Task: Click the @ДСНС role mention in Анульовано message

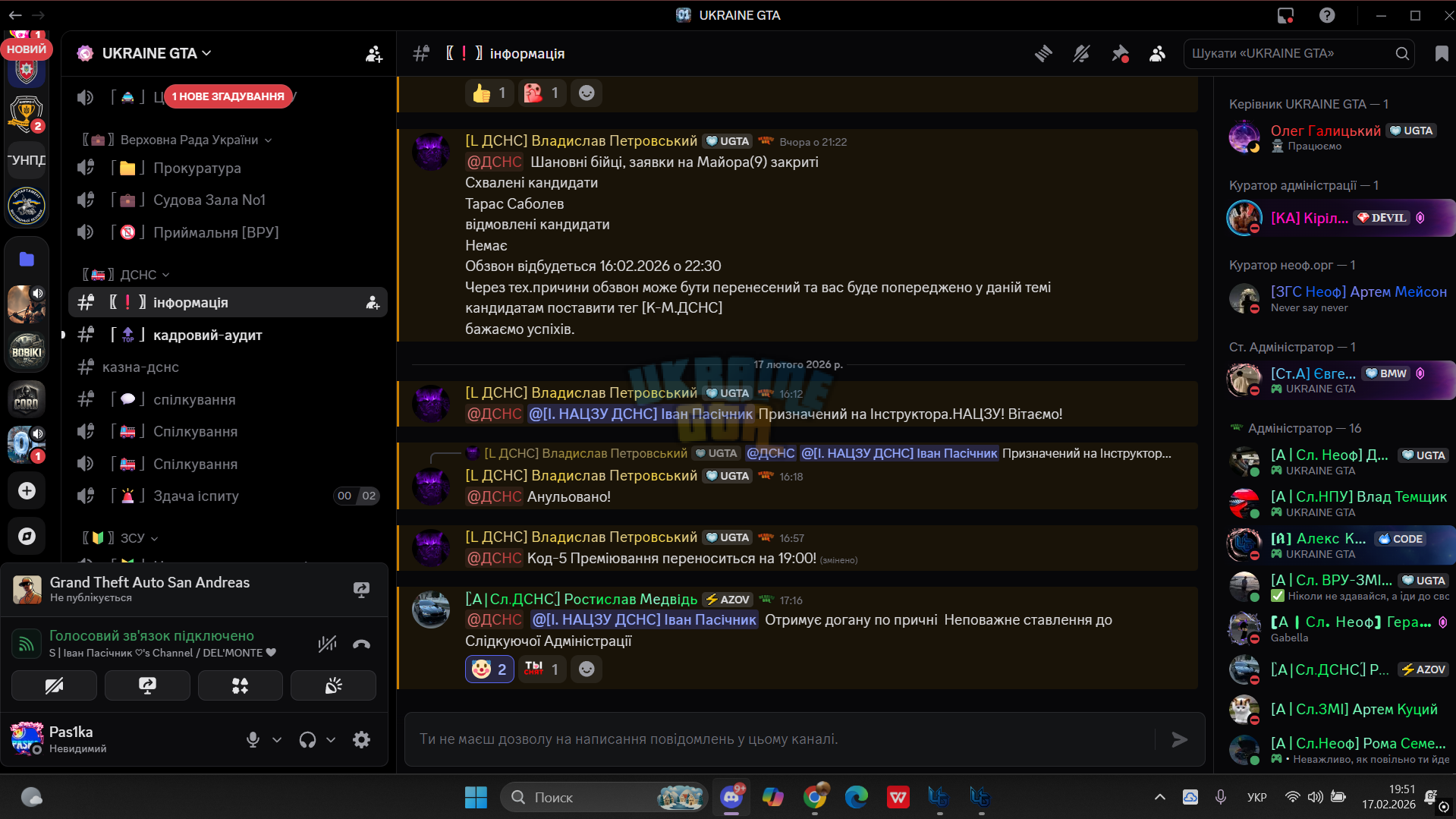Action: (x=494, y=496)
